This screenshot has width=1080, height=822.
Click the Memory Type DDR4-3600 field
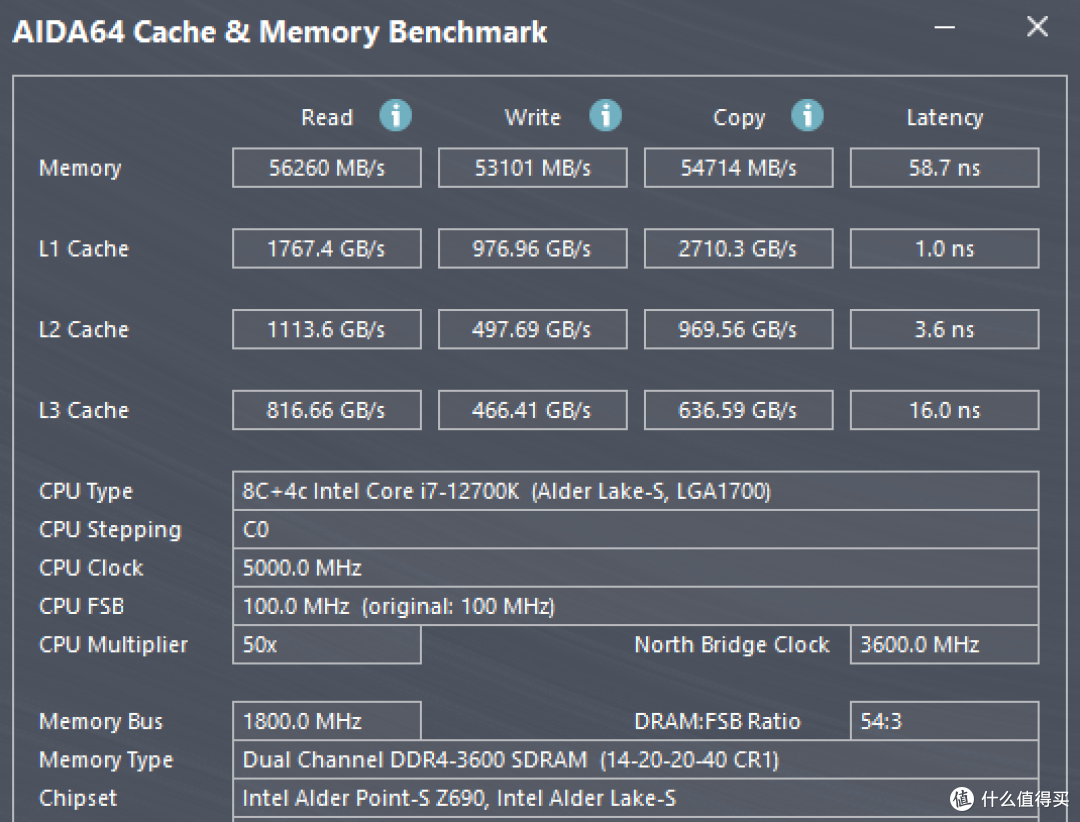click(x=636, y=760)
